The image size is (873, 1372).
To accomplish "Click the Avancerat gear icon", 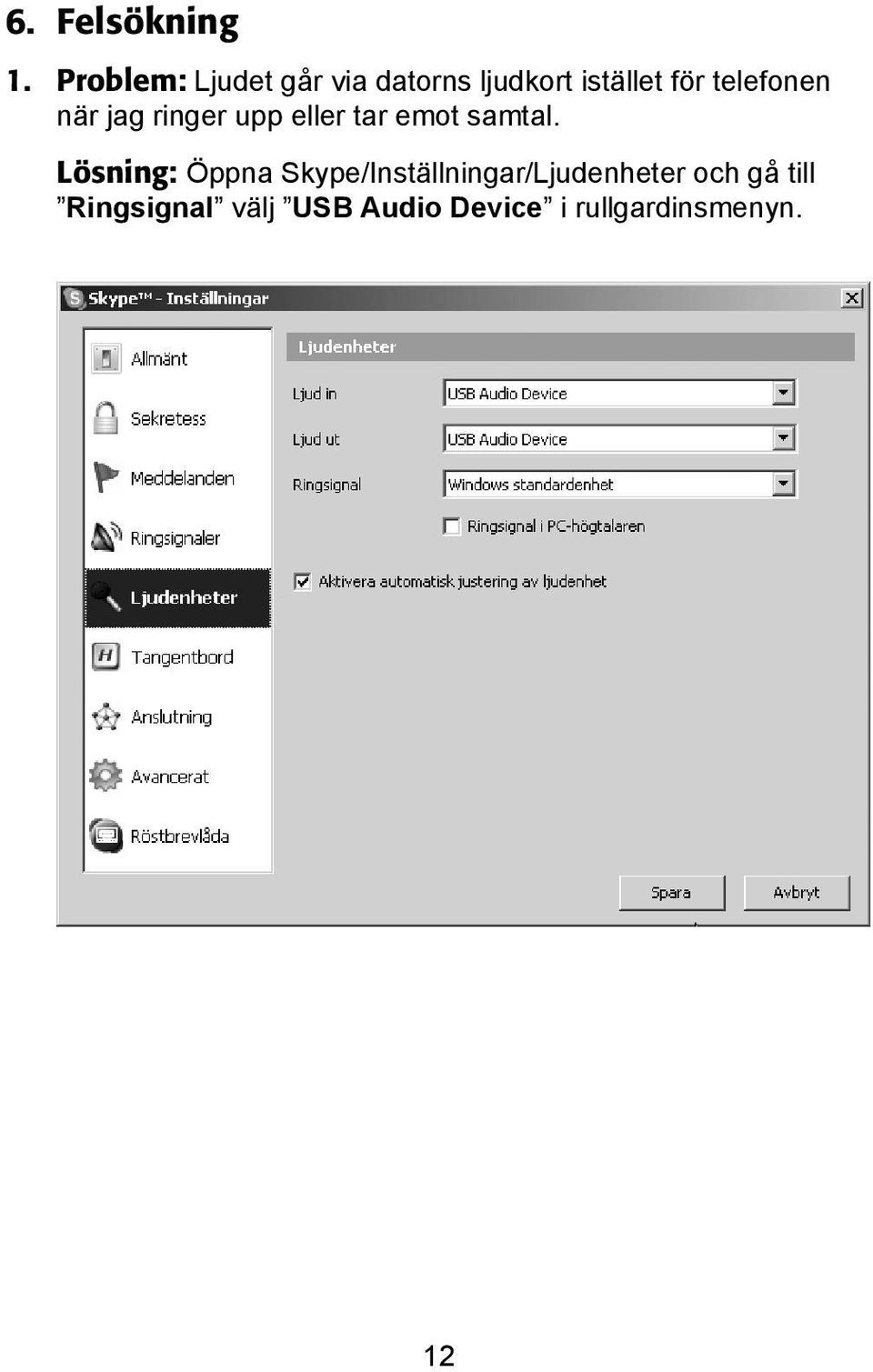I will point(105,776).
